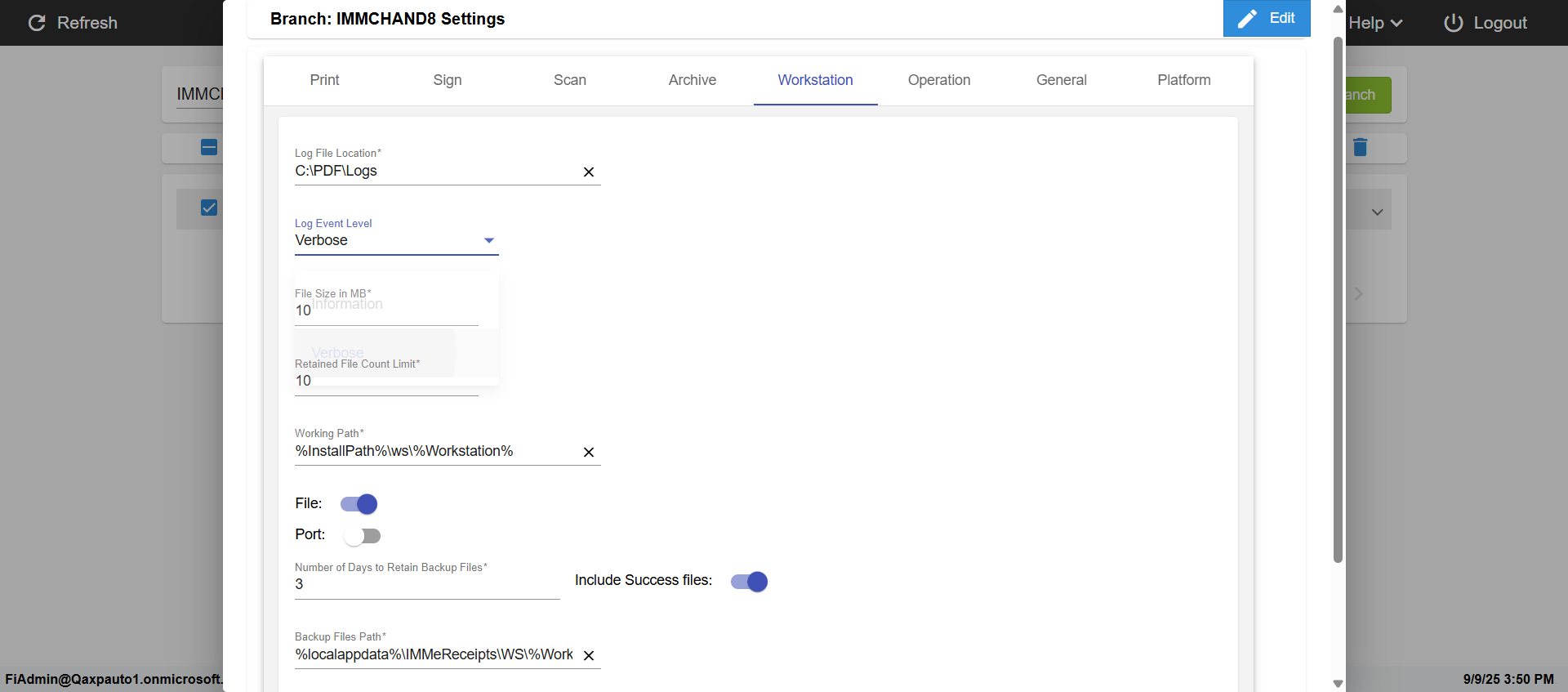Open the Platform tab
The width and height of the screenshot is (1568, 692).
click(x=1183, y=80)
